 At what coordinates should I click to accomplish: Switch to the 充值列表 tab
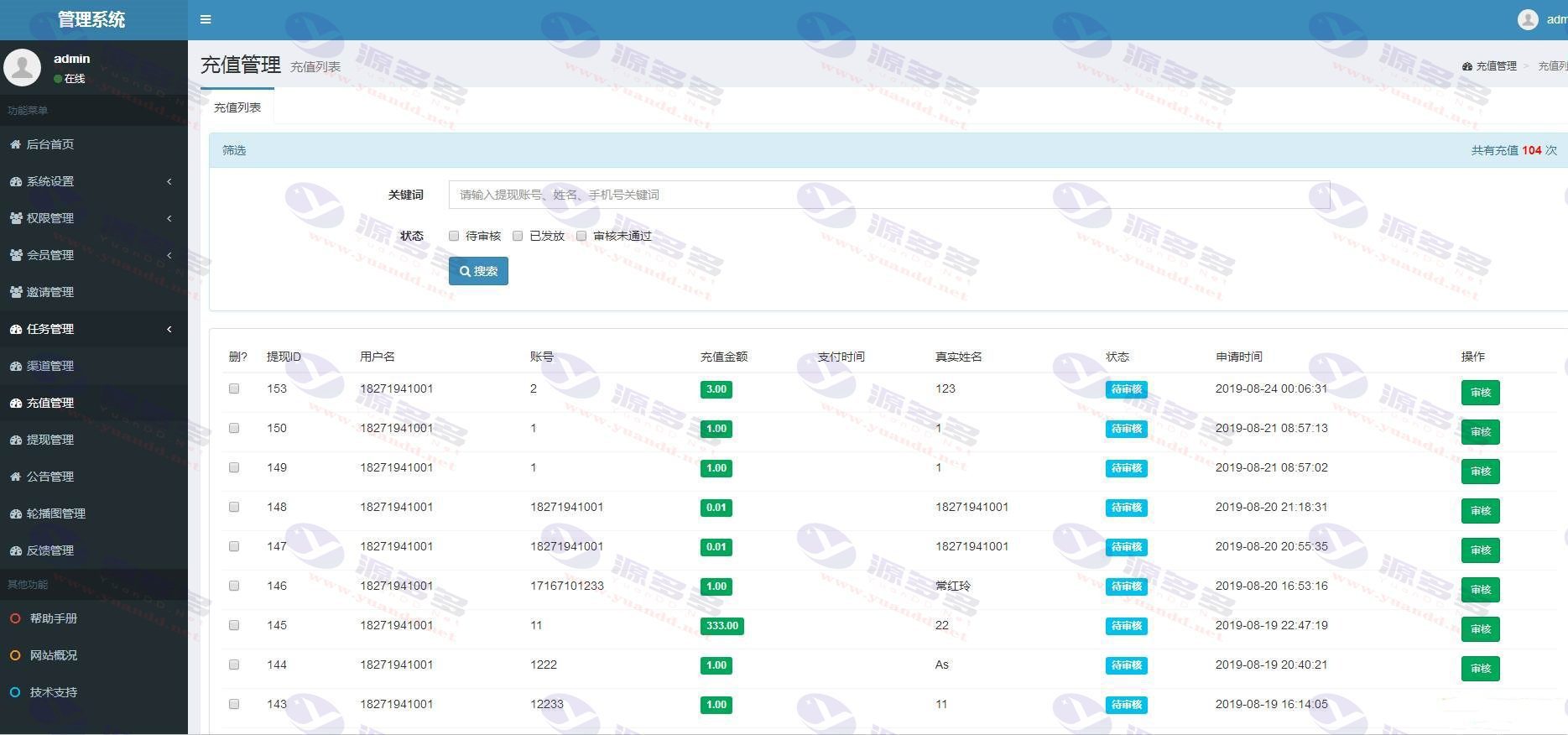(237, 107)
